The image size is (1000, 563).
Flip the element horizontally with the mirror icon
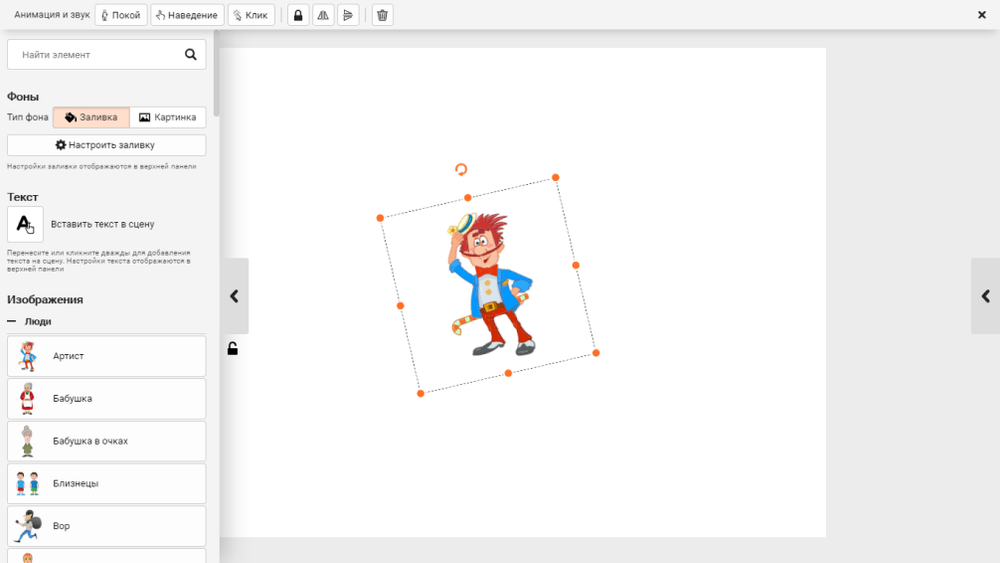click(323, 15)
